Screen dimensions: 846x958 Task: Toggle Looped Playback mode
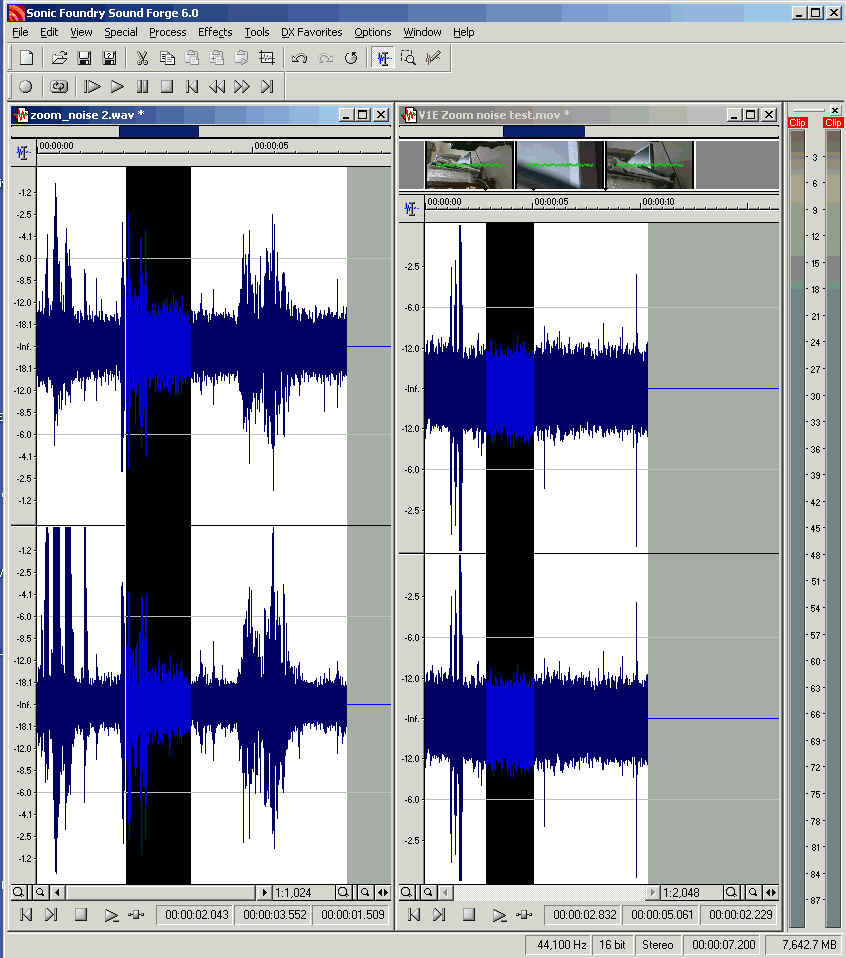(x=59, y=87)
